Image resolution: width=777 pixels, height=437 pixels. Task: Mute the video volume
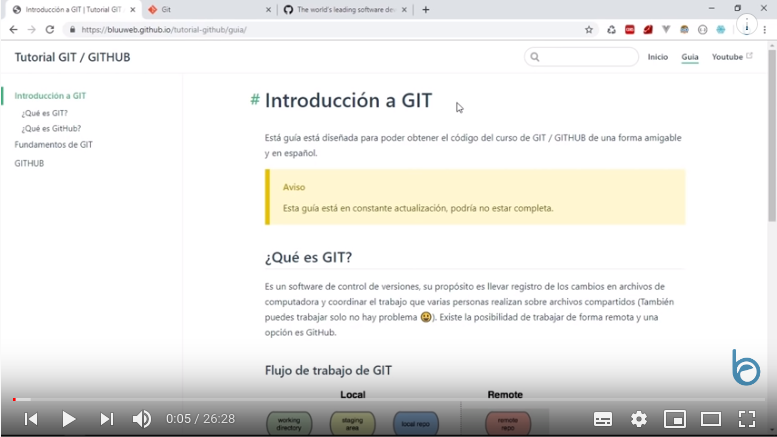coord(142,419)
